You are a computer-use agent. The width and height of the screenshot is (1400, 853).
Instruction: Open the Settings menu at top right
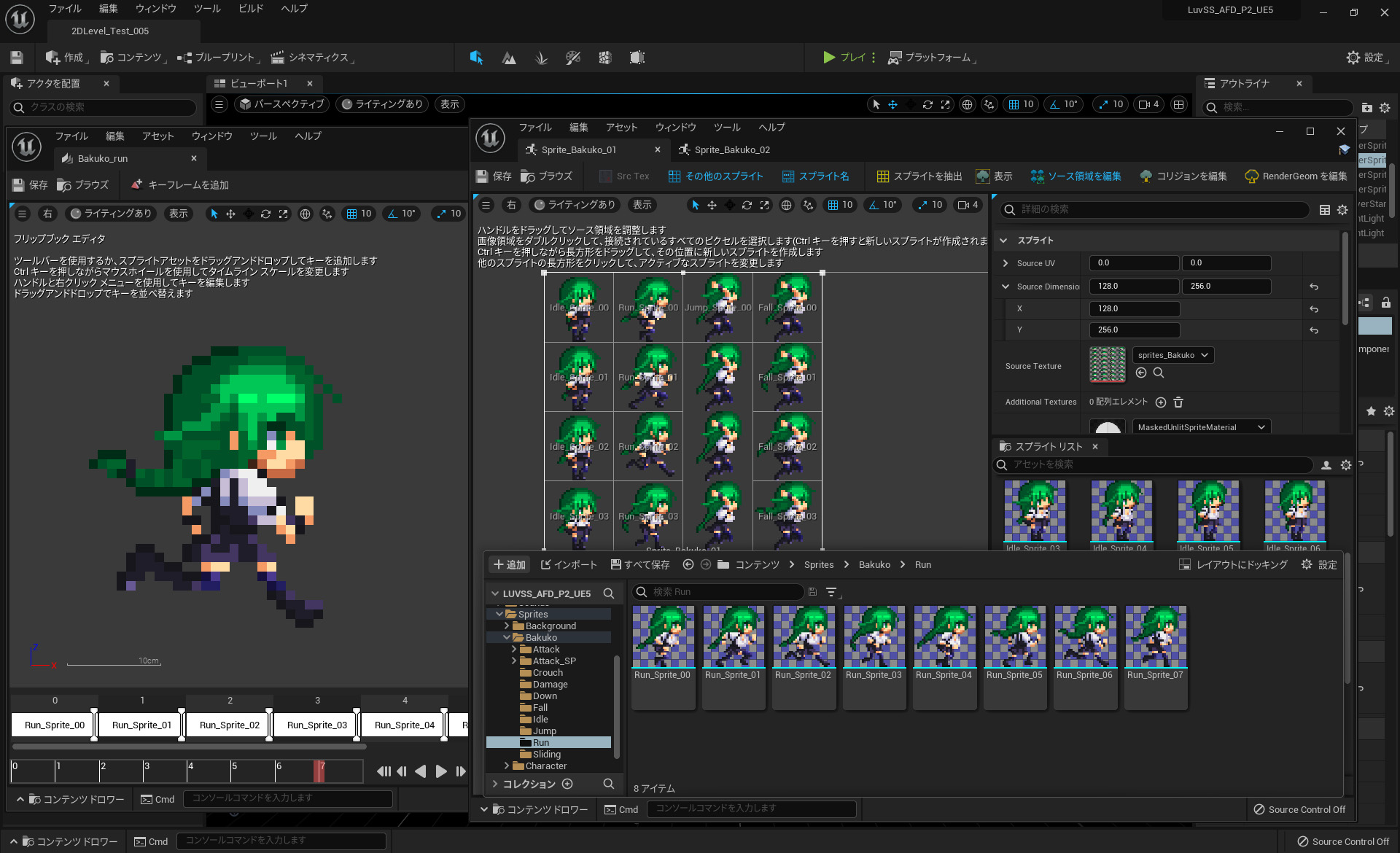coord(1366,58)
